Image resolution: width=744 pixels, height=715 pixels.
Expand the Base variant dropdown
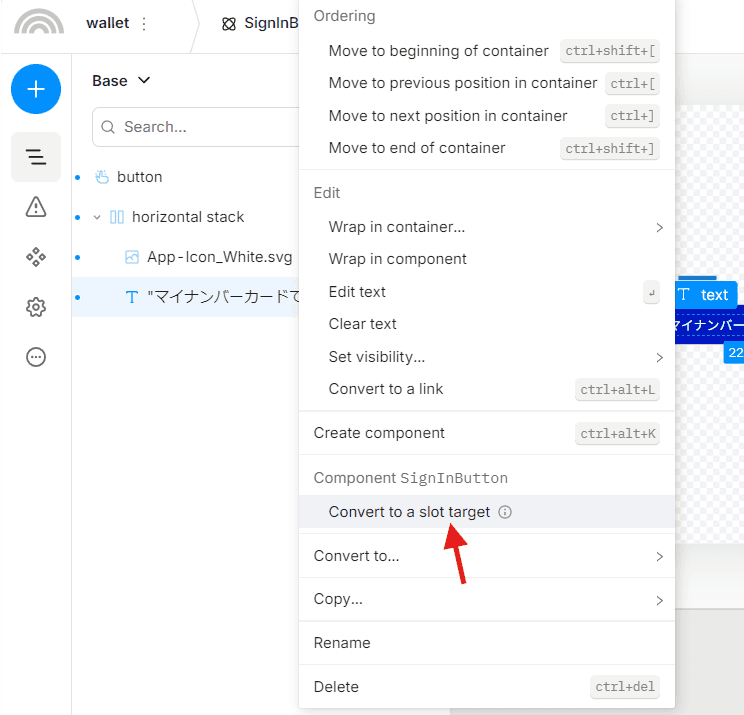click(x=121, y=81)
